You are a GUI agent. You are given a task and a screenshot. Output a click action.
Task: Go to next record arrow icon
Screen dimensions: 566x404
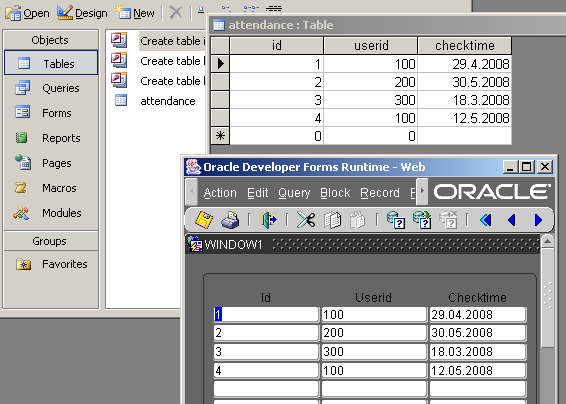pyautogui.click(x=538, y=220)
